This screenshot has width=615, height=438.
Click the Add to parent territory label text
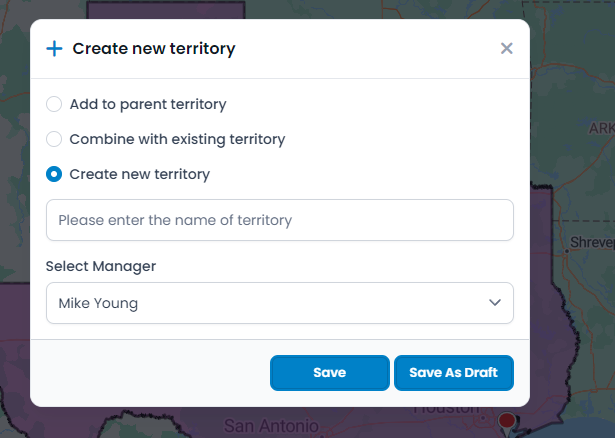[x=148, y=104]
